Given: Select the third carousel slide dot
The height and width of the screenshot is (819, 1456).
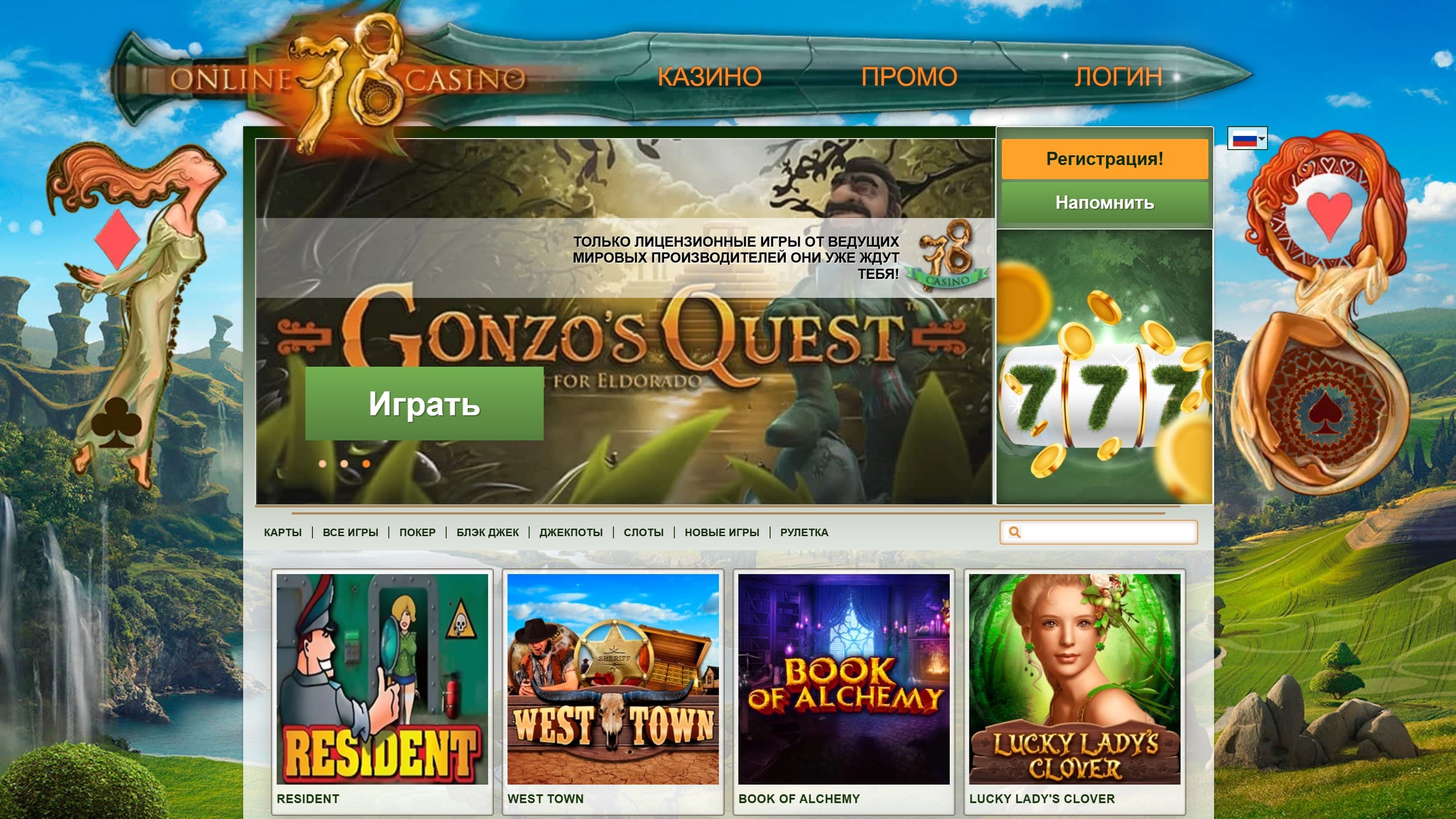Looking at the screenshot, I should pos(366,463).
